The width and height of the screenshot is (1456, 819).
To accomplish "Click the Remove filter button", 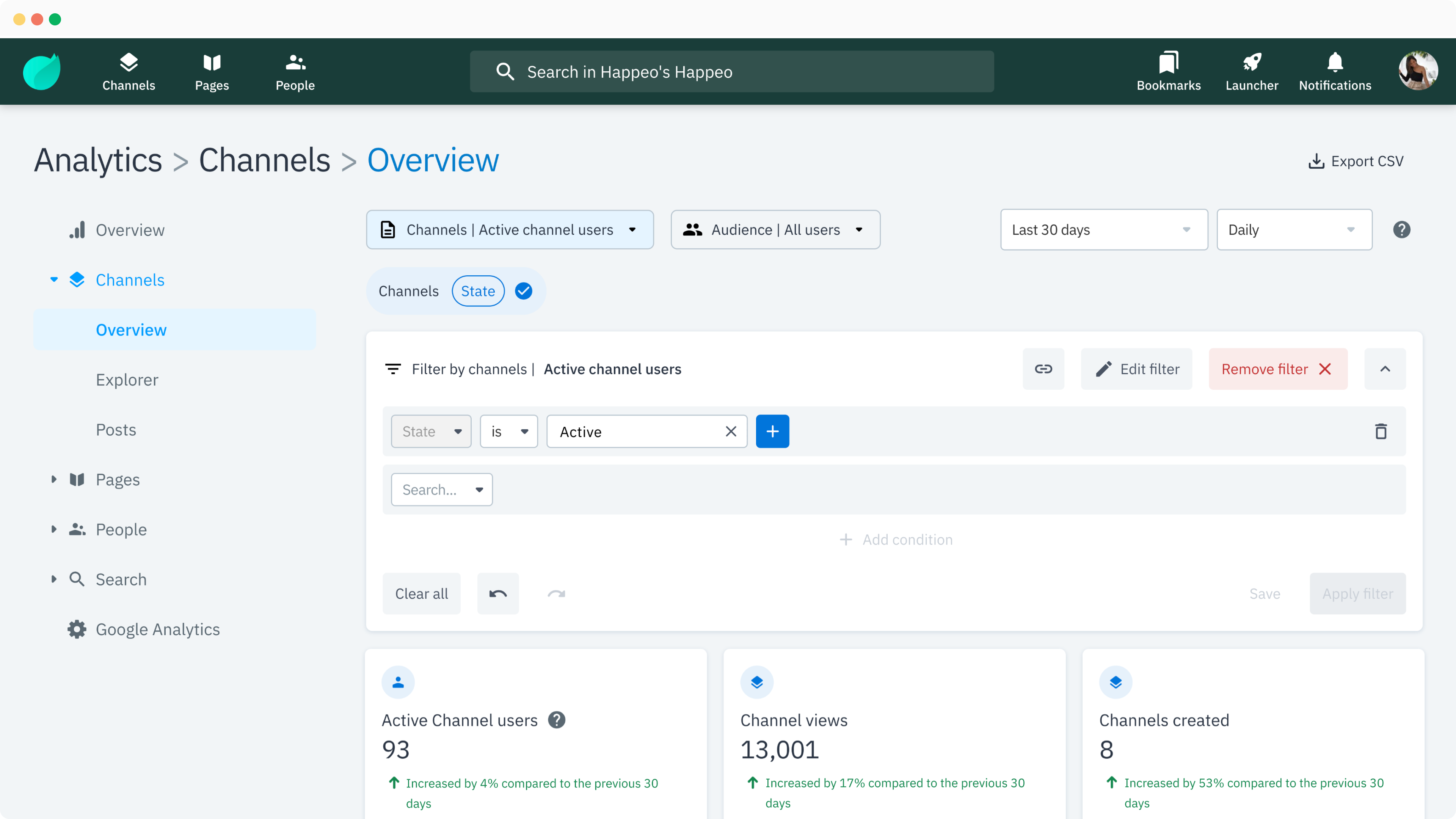I will tap(1277, 369).
